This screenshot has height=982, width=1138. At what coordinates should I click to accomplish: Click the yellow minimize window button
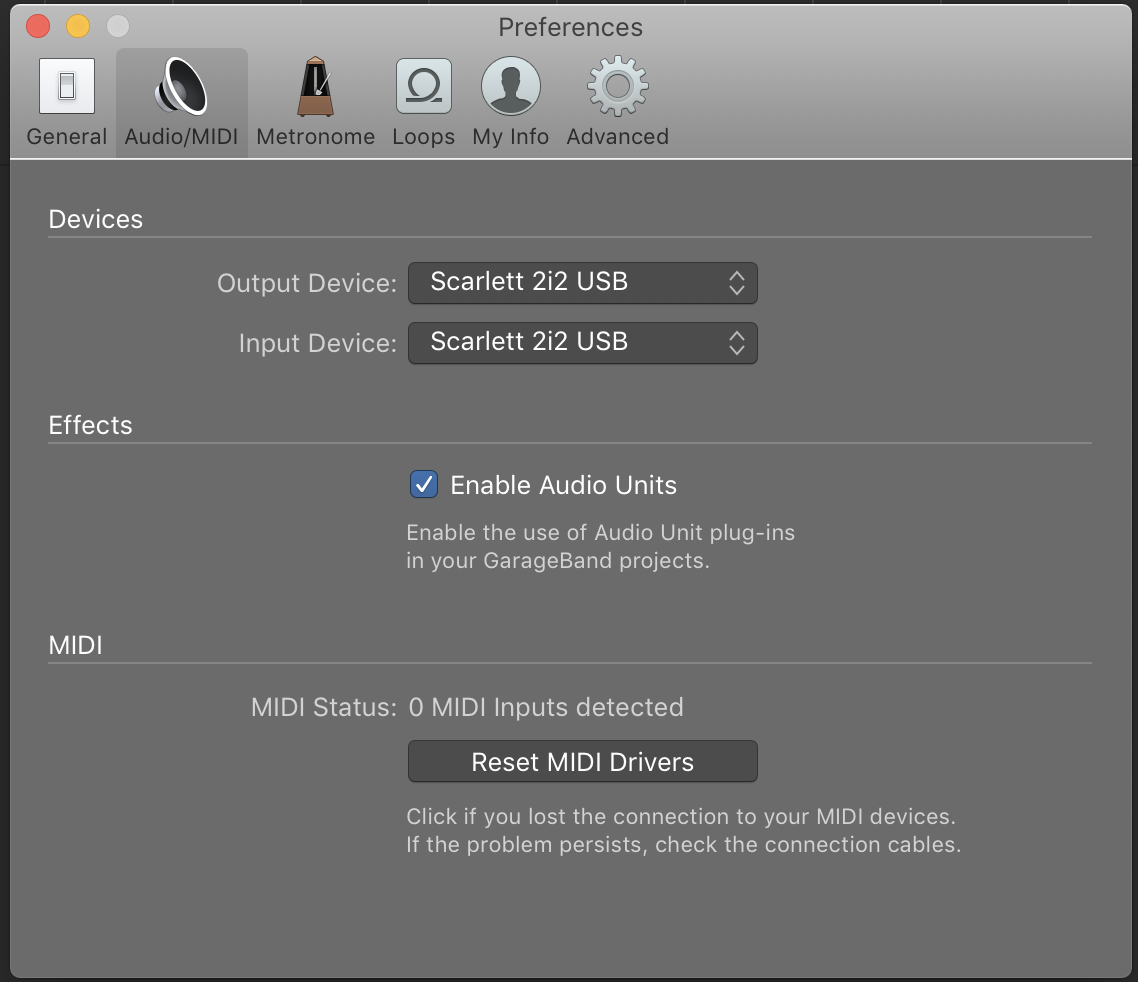point(78,26)
